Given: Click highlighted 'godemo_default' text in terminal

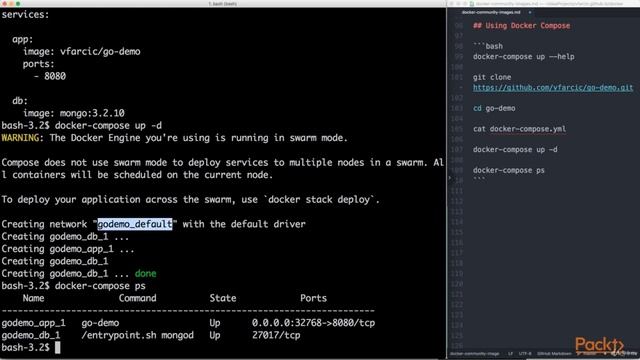Looking at the screenshot, I should pos(135,224).
